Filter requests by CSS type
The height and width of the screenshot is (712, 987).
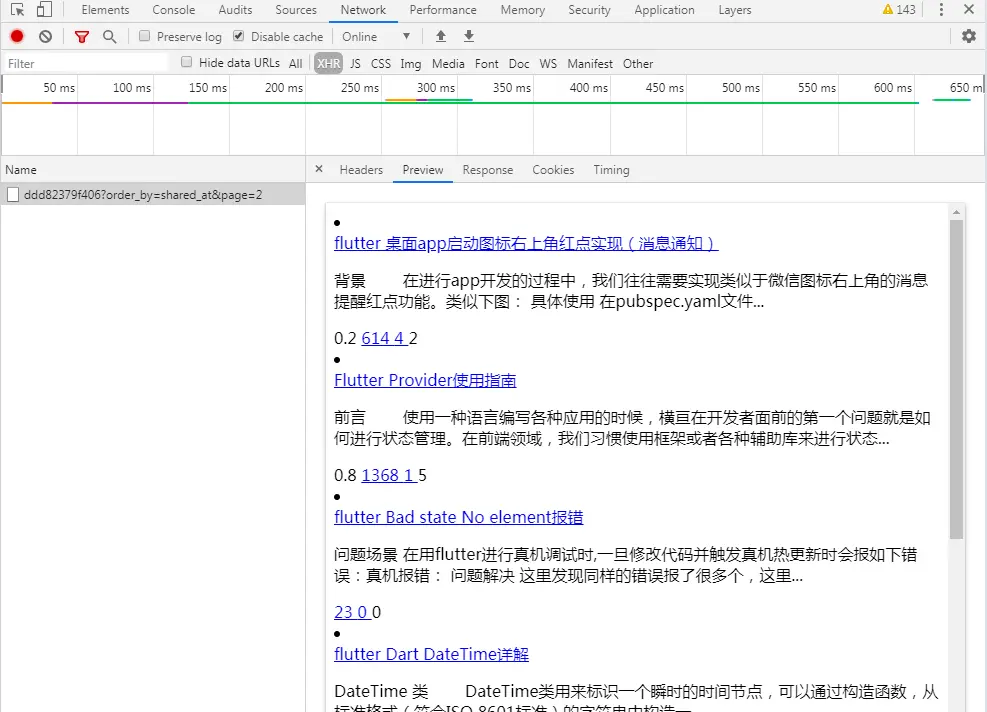(x=381, y=64)
